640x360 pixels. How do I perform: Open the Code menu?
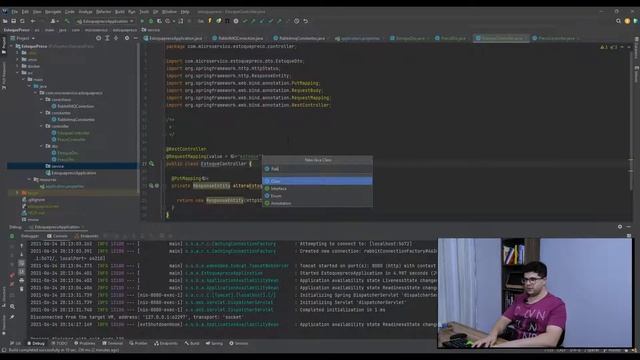point(70,12)
